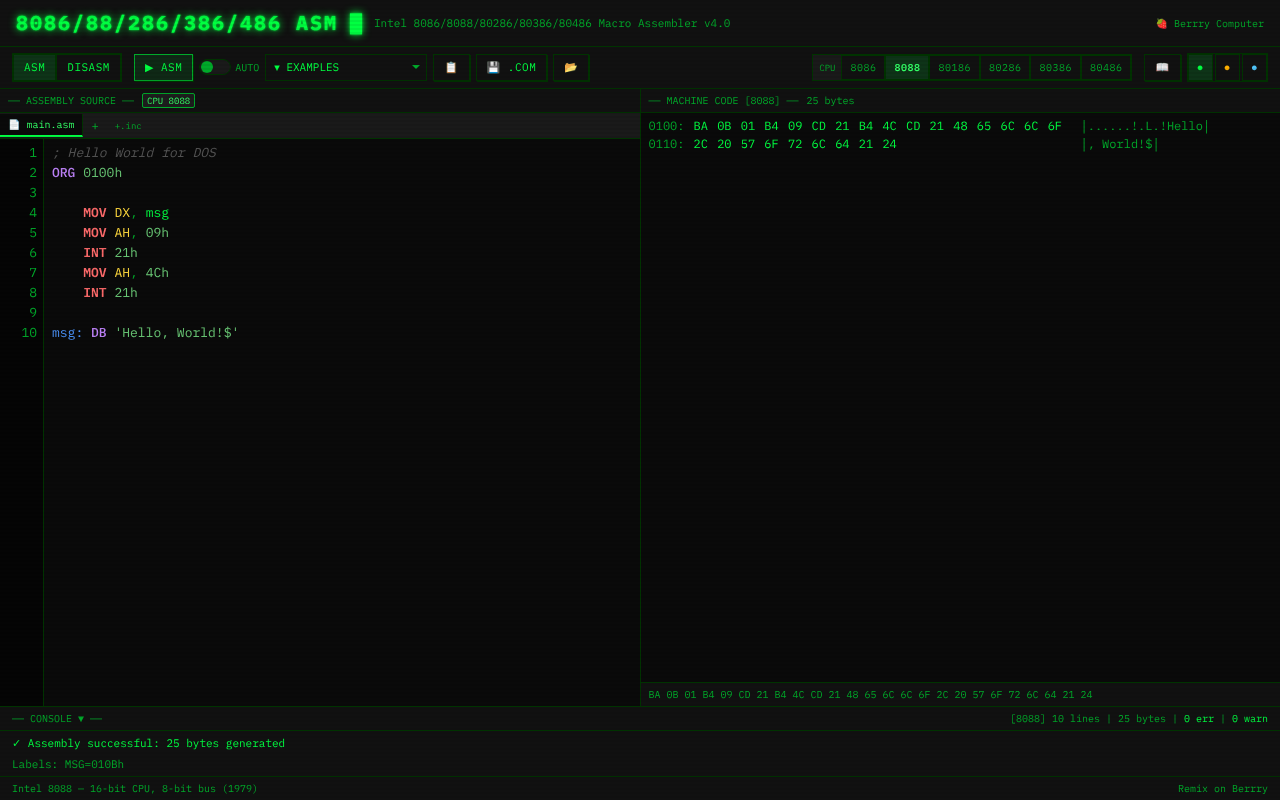
Task: Collapse the CONSOLE panel arrow
Action: click(81, 719)
